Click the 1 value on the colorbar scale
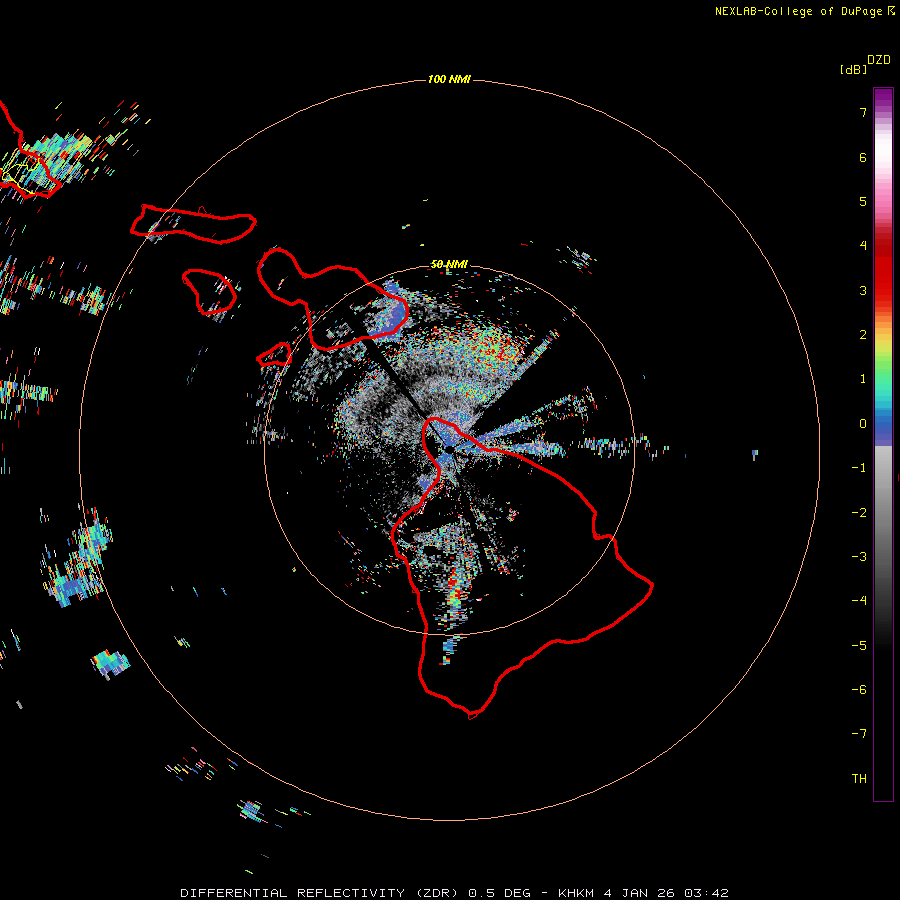The width and height of the screenshot is (900, 900). [863, 379]
